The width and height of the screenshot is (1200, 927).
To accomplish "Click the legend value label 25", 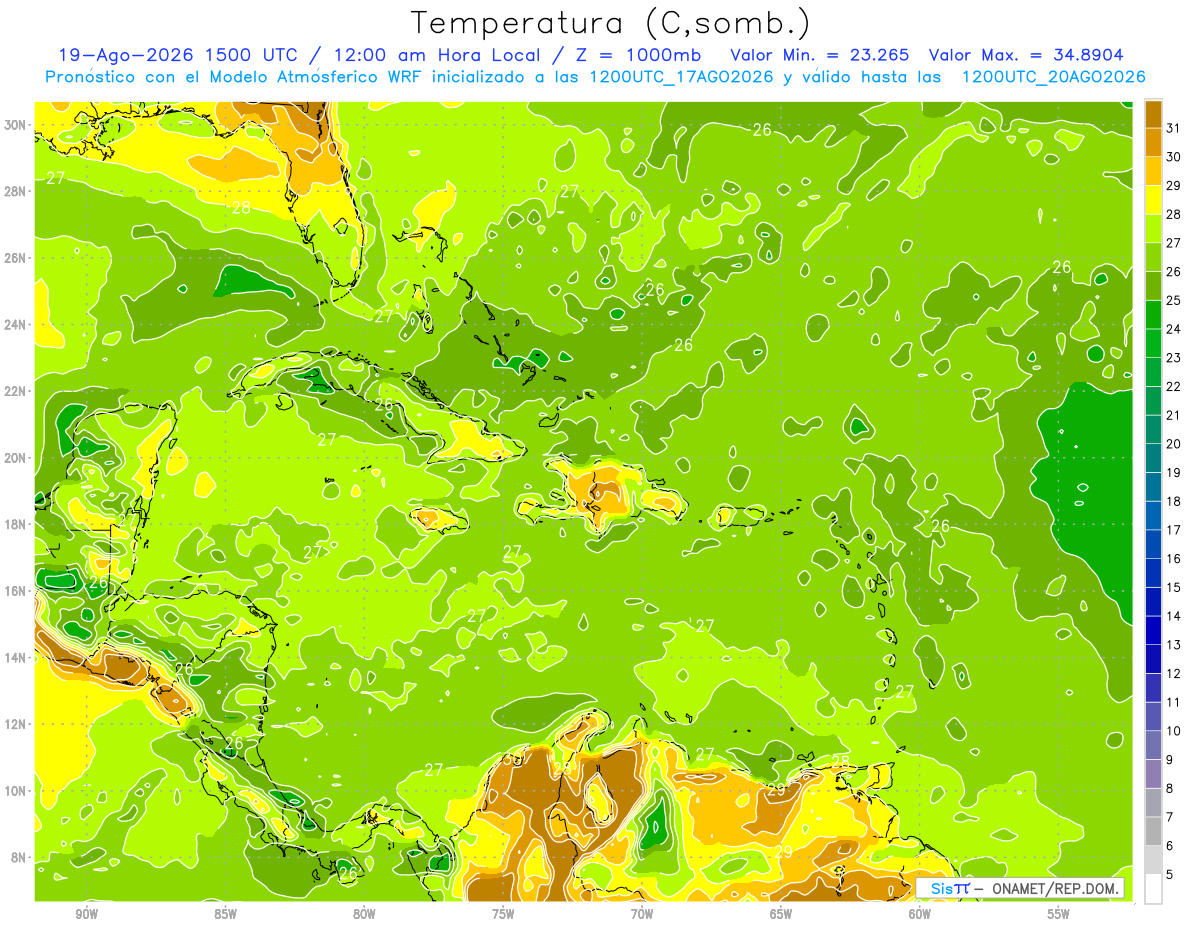I will [1174, 300].
